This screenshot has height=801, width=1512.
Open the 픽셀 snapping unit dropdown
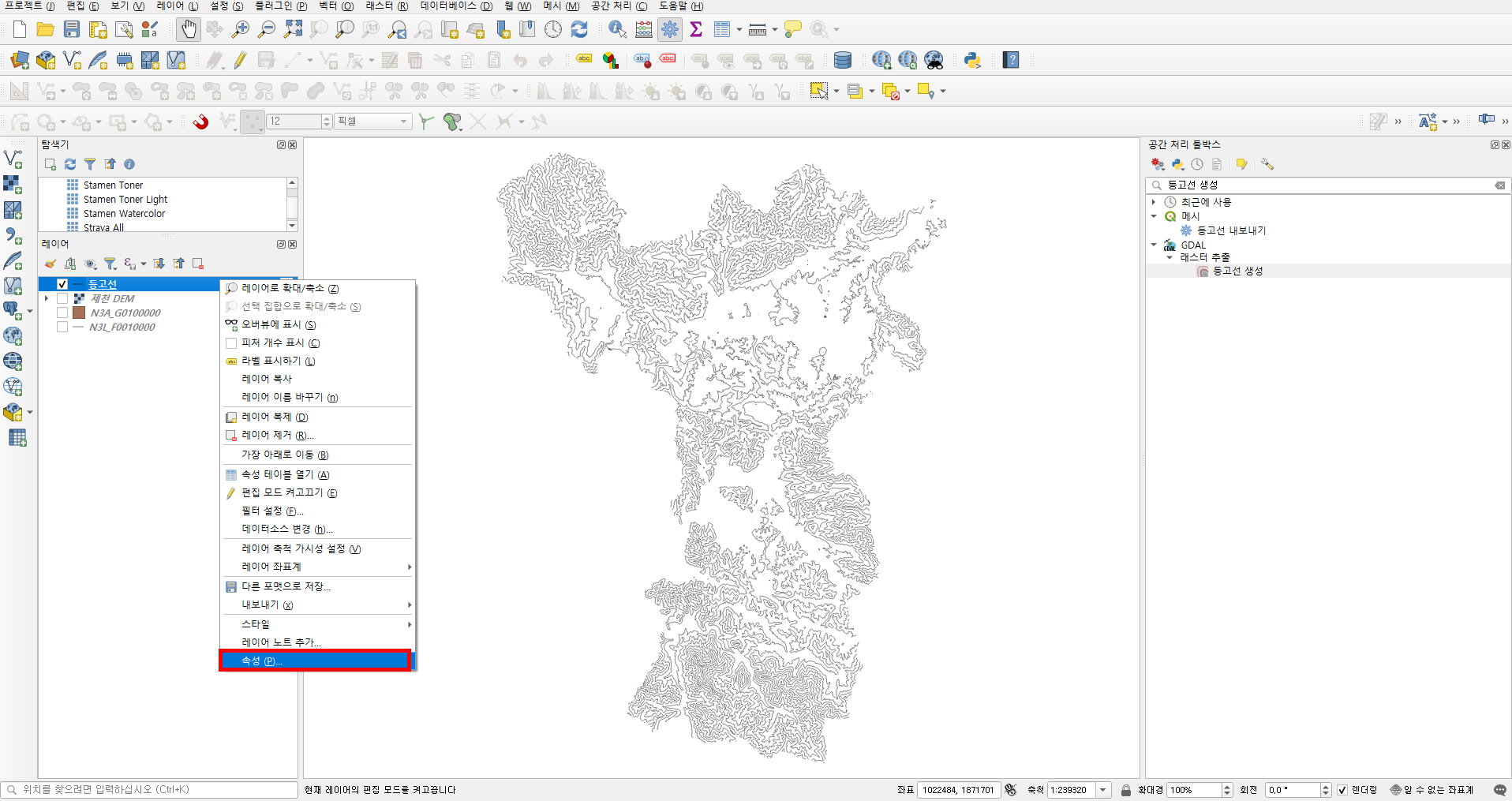point(374,122)
